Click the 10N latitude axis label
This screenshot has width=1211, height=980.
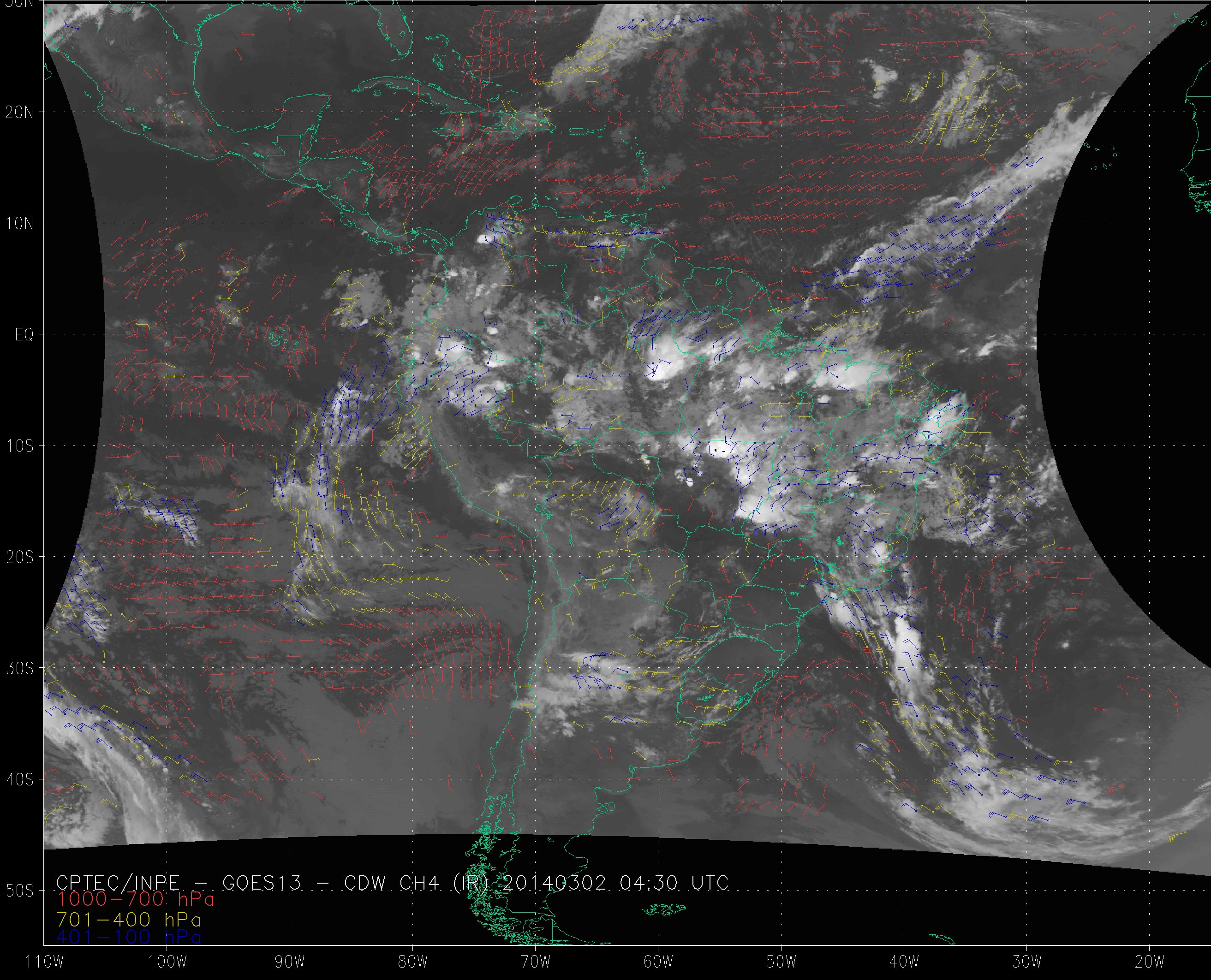tap(20, 224)
